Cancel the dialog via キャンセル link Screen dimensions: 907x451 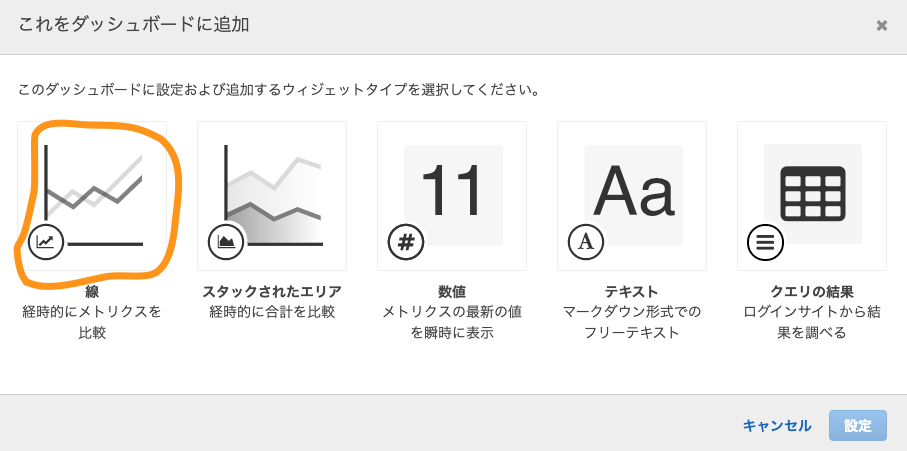point(777,426)
